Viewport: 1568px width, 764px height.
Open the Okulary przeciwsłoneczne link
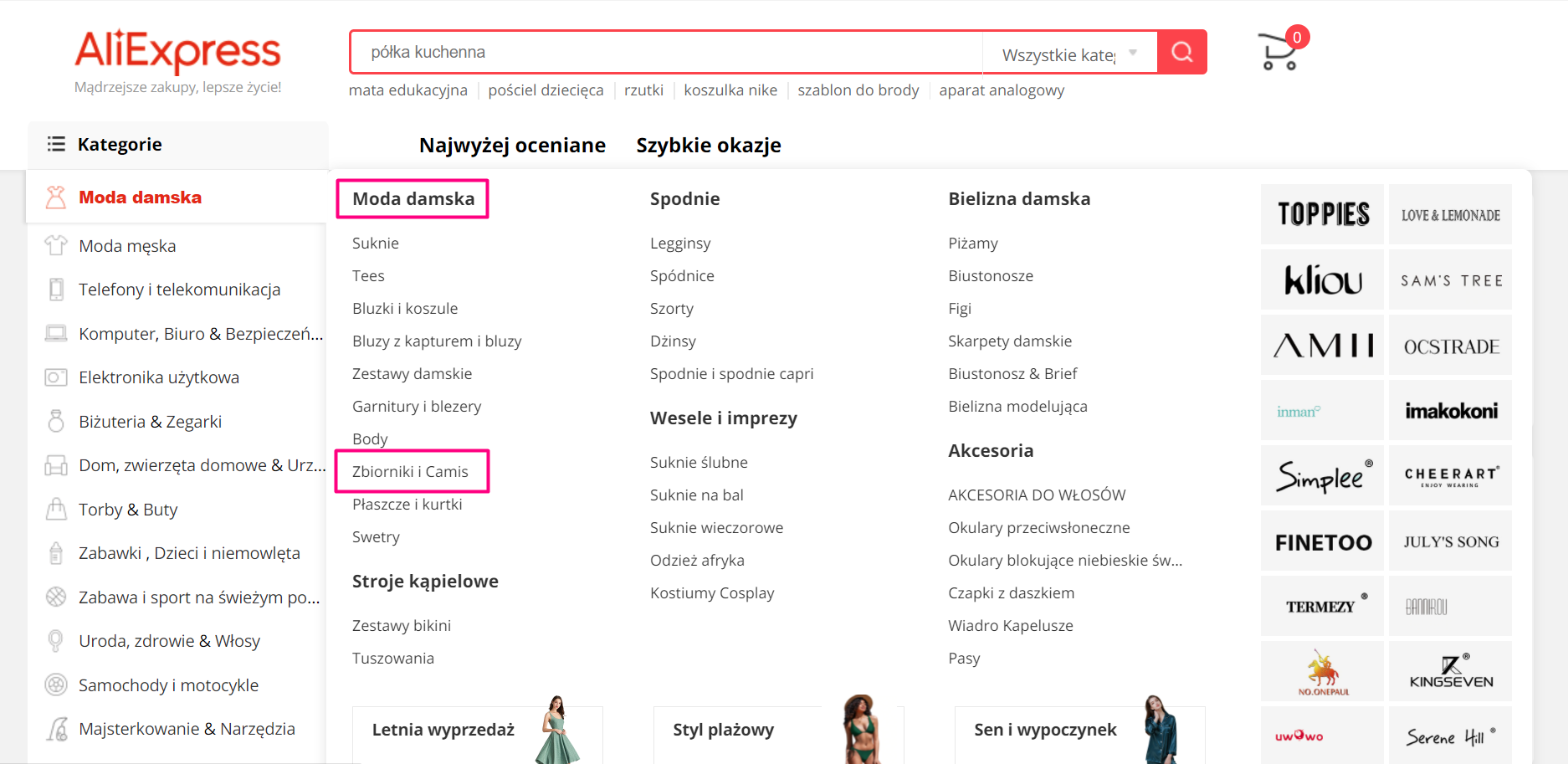[1038, 527]
